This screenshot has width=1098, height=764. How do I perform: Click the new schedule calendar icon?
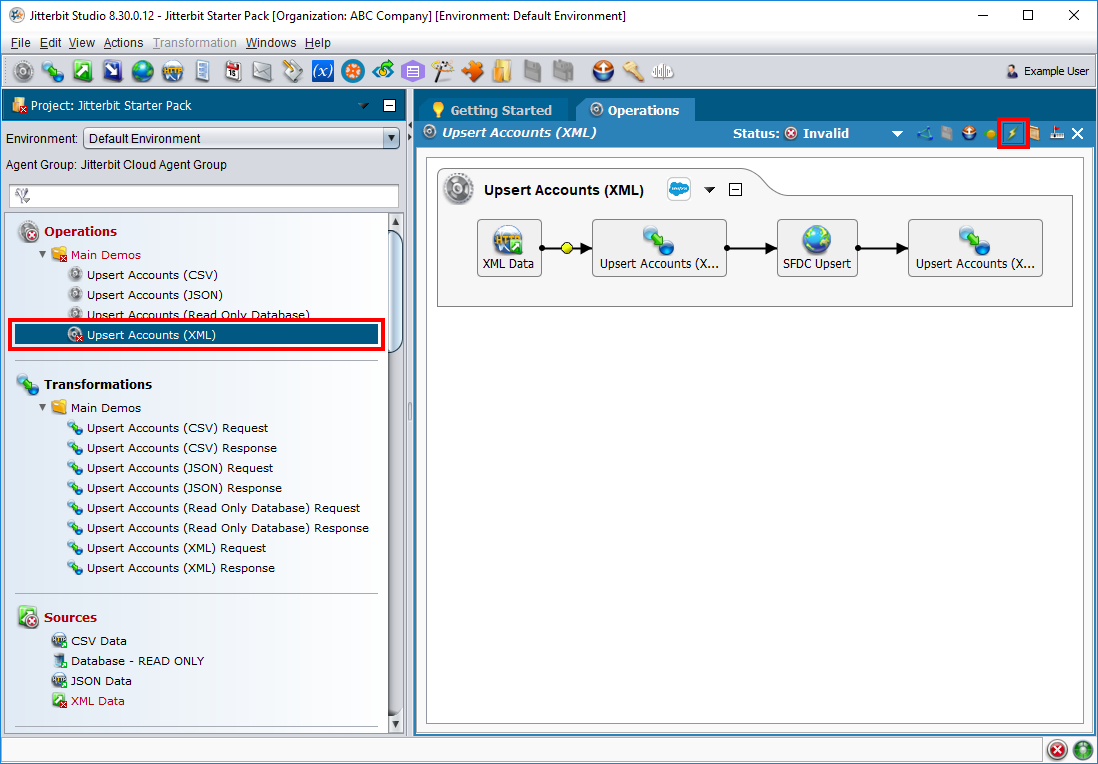(232, 71)
